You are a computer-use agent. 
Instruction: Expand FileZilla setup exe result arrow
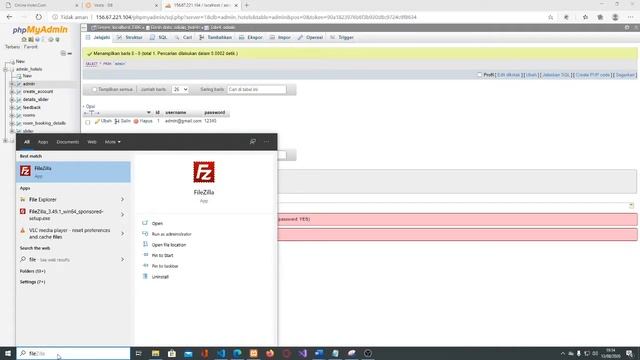pos(122,215)
